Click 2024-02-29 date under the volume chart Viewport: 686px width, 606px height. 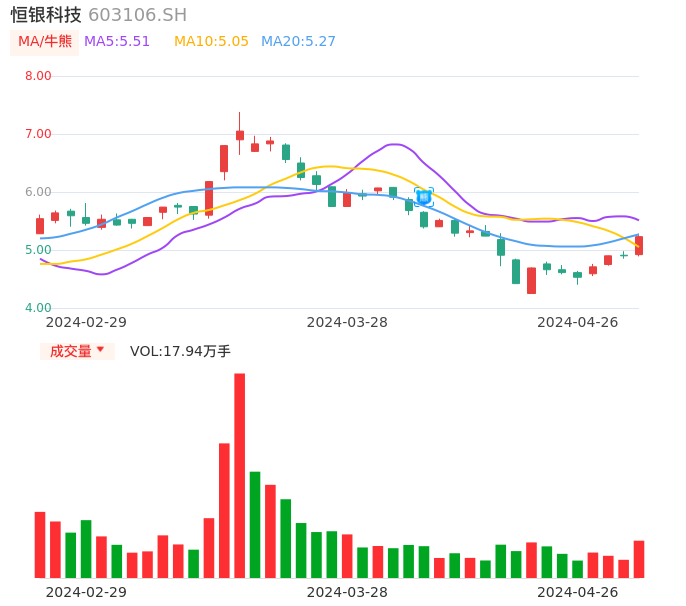[x=86, y=592]
